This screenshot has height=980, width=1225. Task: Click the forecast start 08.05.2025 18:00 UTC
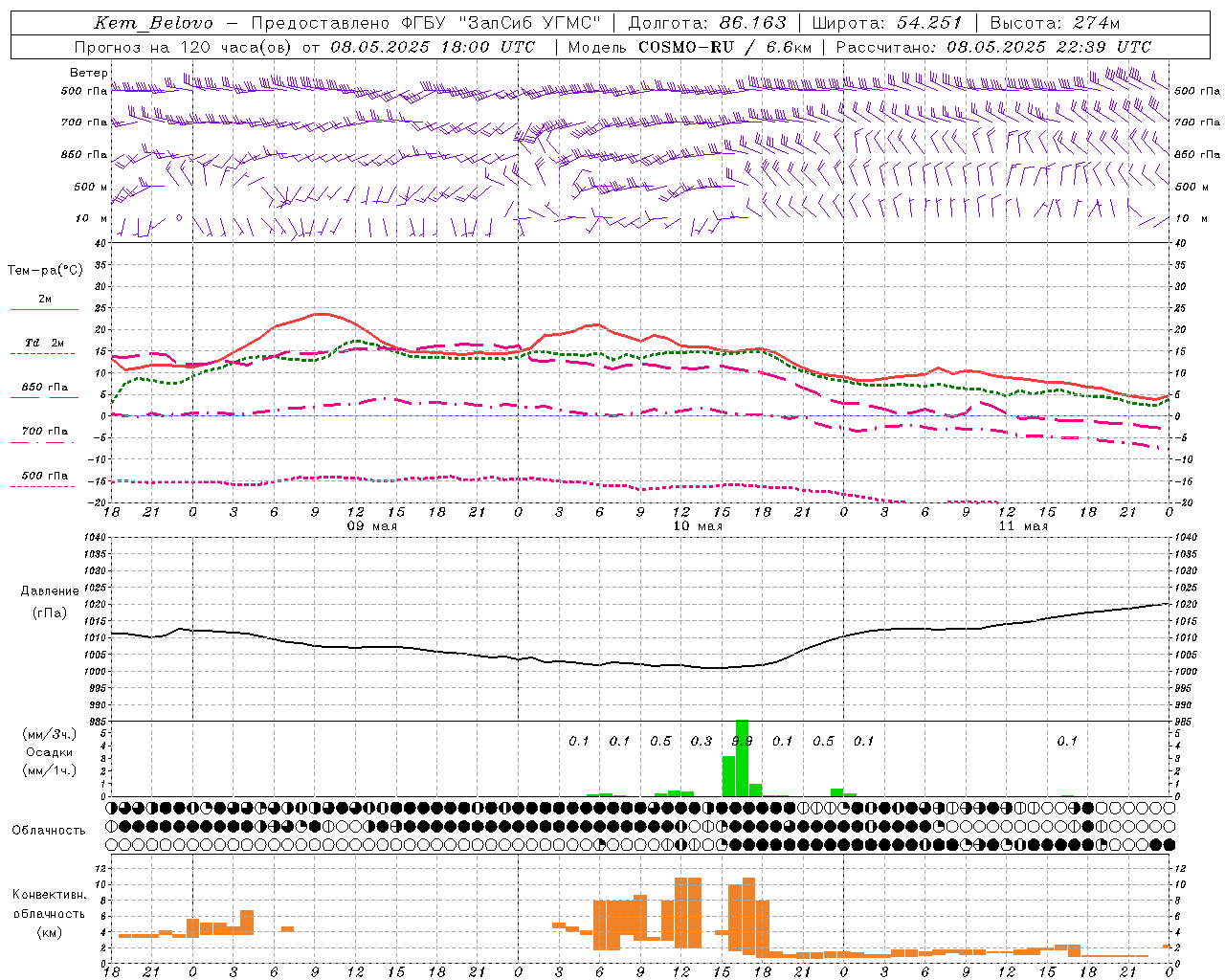[434, 47]
